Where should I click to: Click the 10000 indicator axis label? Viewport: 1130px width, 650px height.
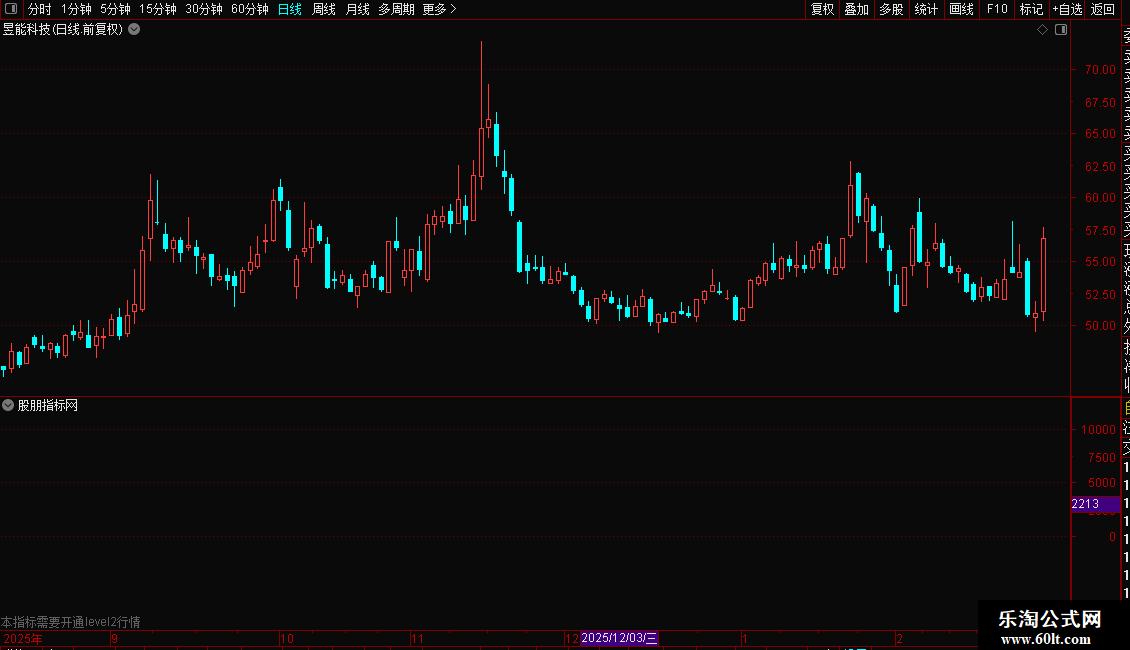1098,429
